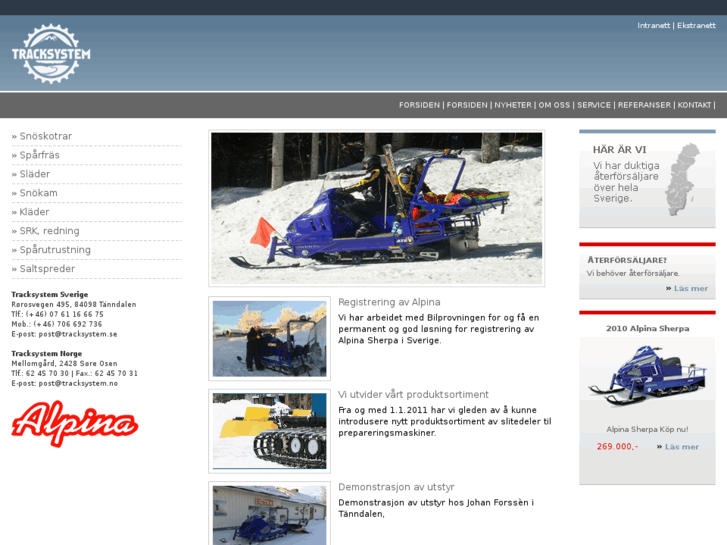Click Alpina Sherpa Köp nu! text

click(x=647, y=430)
